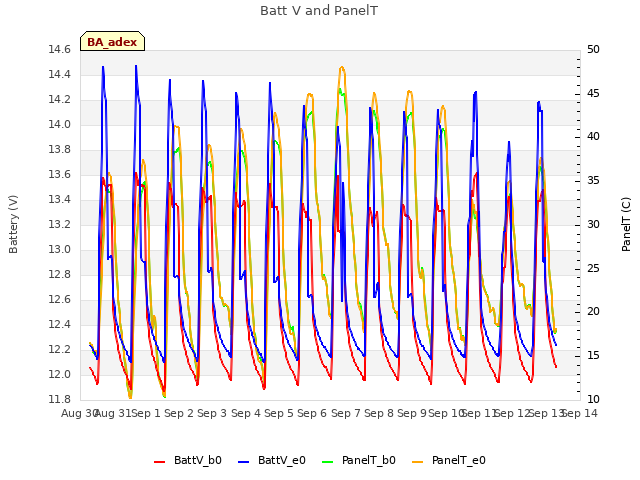
Task: Click the 11.8 battery axis tick label
Action: point(59,399)
